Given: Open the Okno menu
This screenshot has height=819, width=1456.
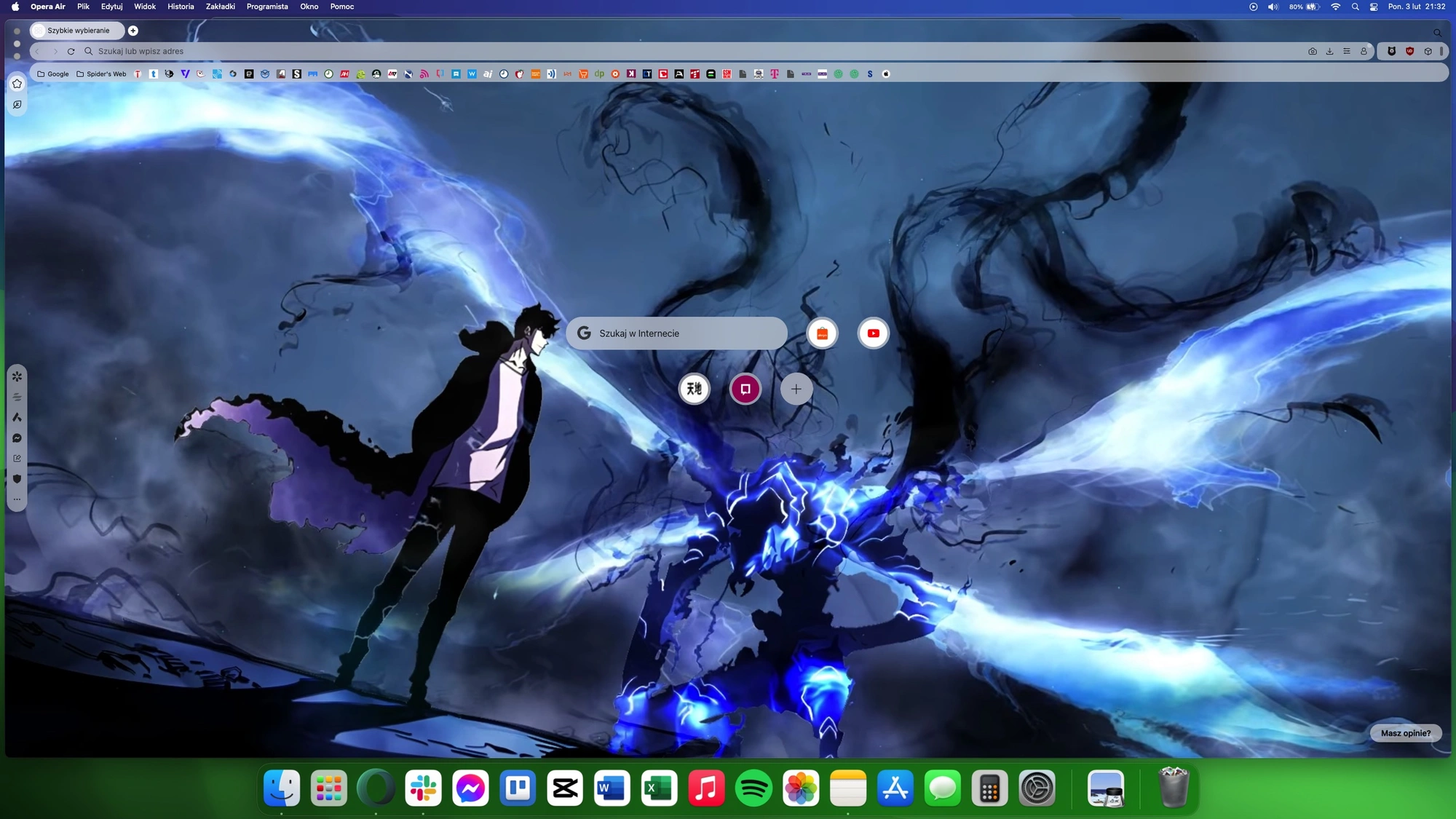Looking at the screenshot, I should pos(309,7).
